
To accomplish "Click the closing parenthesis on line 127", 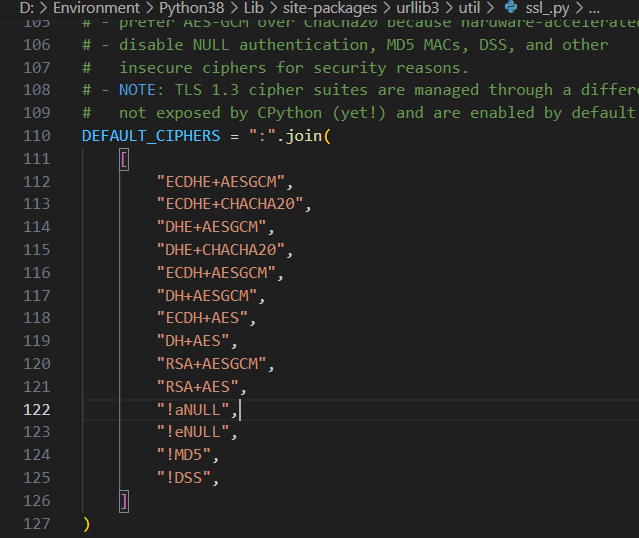I will click(86, 524).
